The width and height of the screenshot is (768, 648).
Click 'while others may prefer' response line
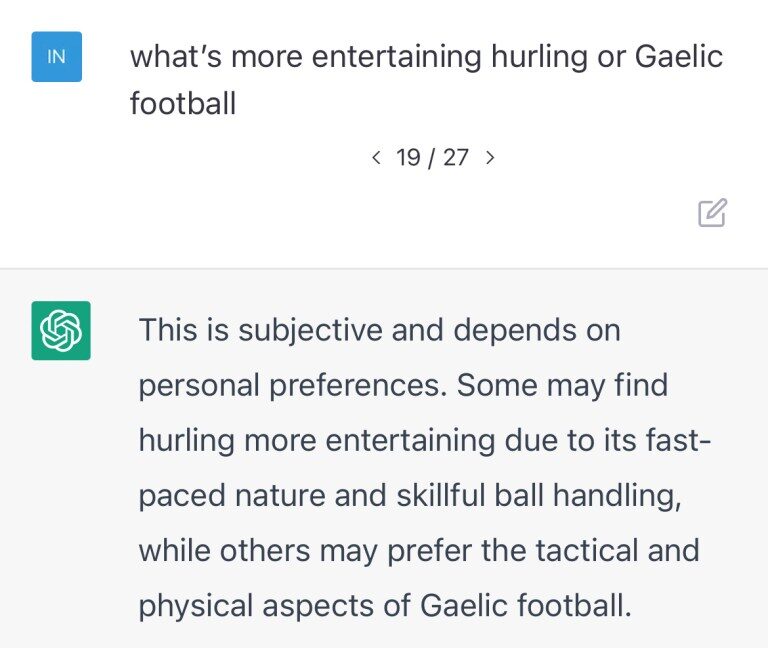tap(419, 551)
